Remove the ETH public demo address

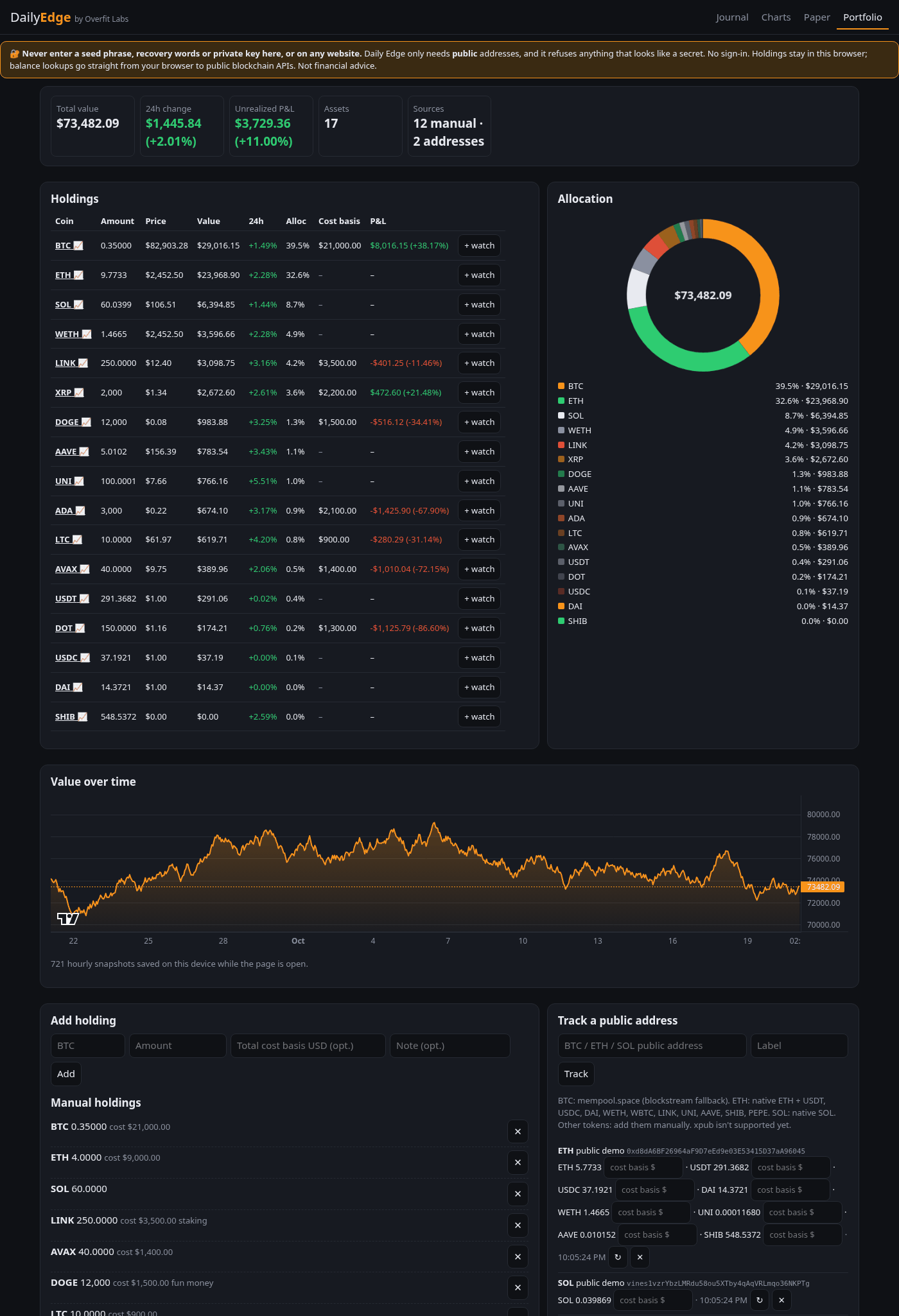[640, 1257]
